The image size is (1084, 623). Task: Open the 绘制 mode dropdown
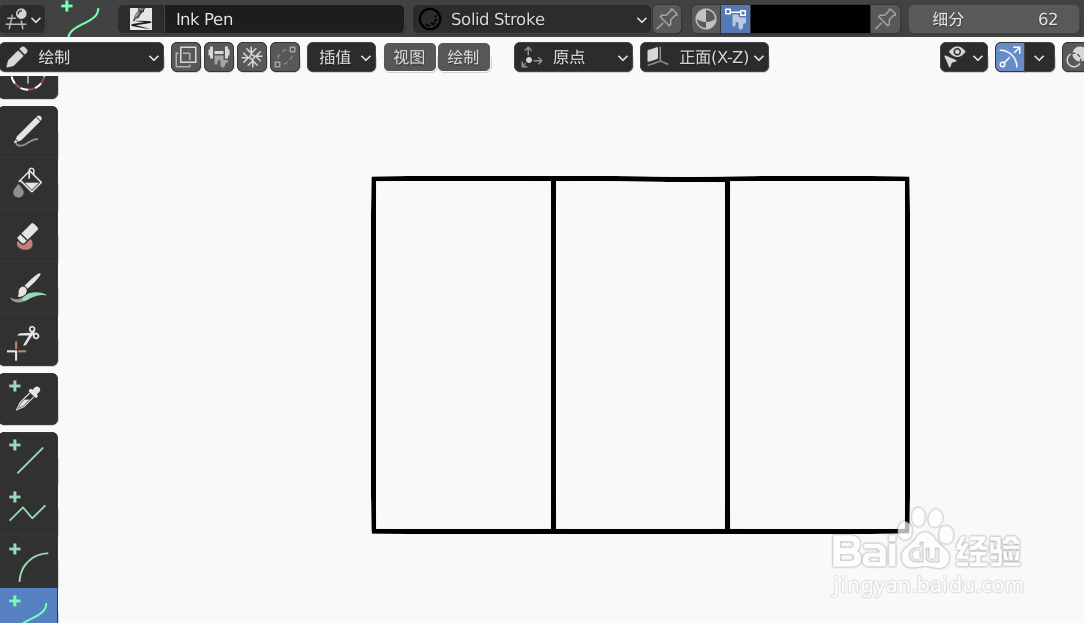click(x=82, y=57)
